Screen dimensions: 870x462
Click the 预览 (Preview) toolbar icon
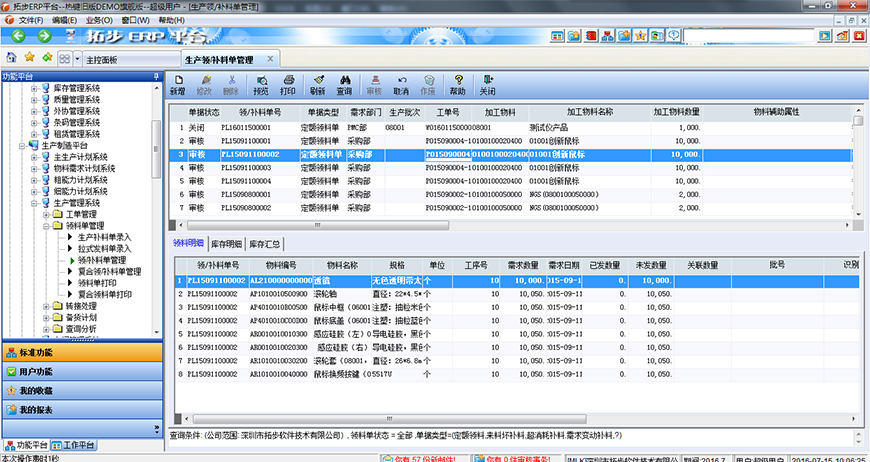pyautogui.click(x=261, y=84)
